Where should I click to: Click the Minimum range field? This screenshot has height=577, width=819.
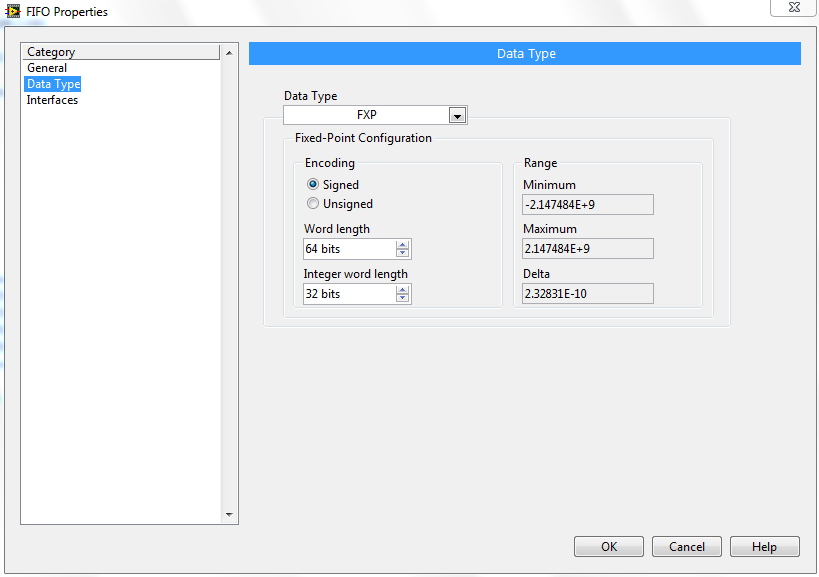click(x=588, y=205)
